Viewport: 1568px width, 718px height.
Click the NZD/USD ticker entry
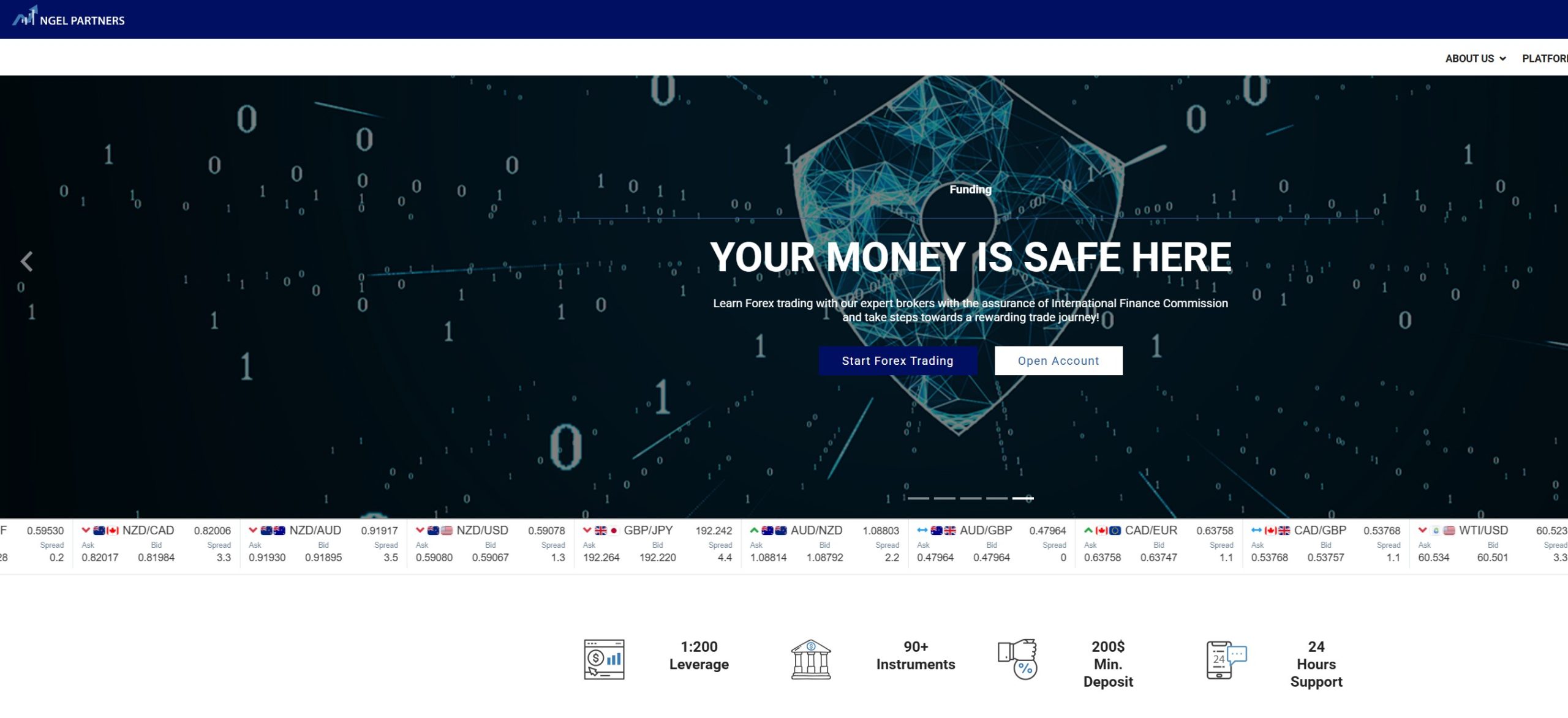tap(481, 531)
